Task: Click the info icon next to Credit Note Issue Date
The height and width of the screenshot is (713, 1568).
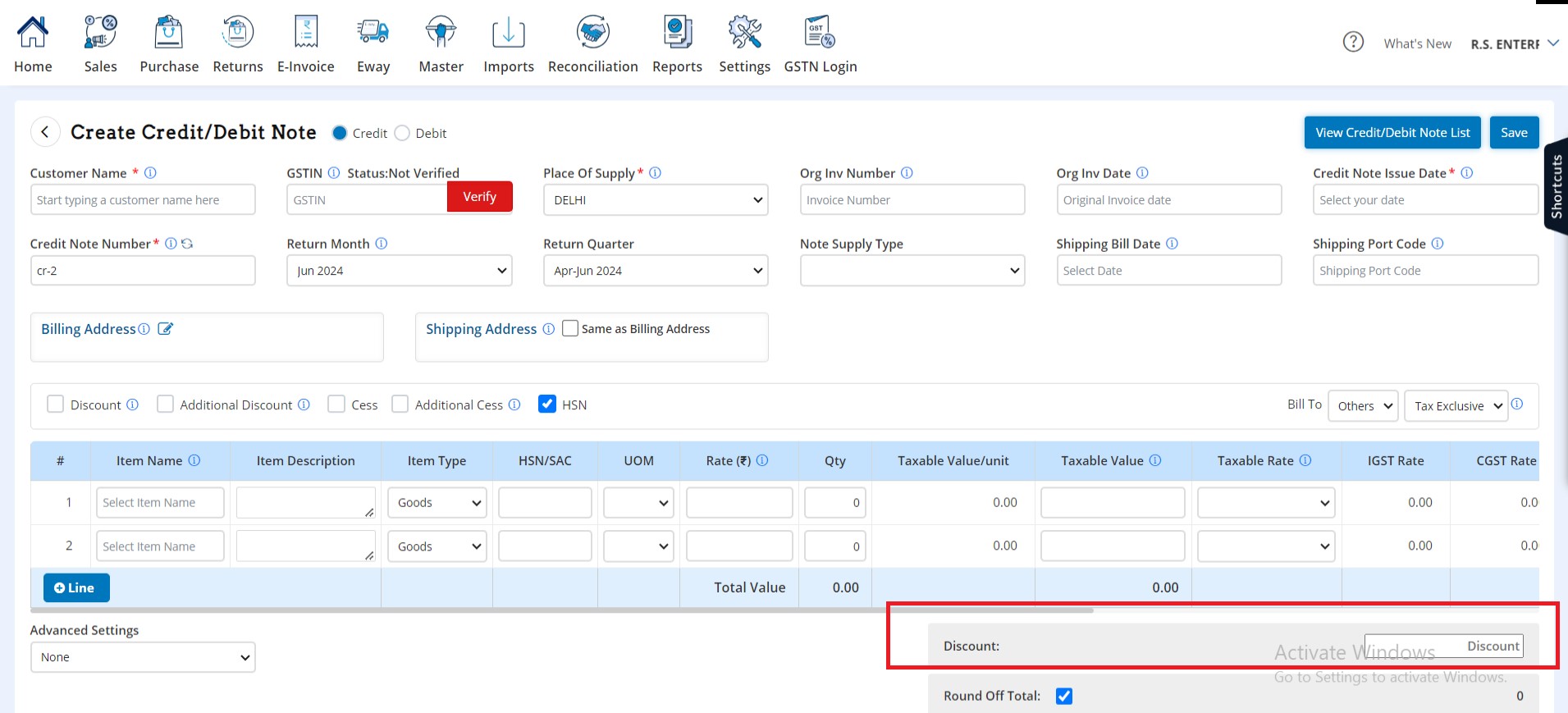Action: click(1467, 173)
